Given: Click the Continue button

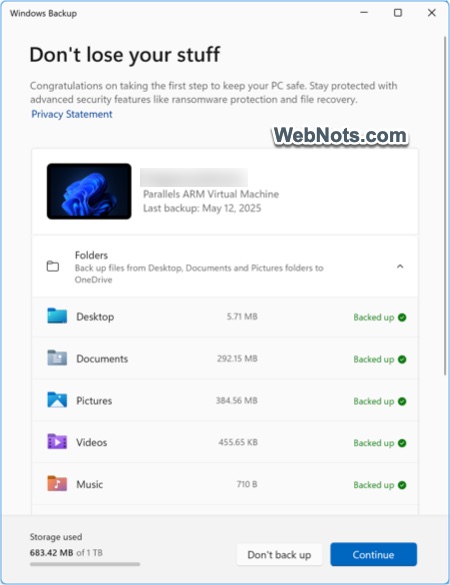Looking at the screenshot, I should click(x=374, y=554).
